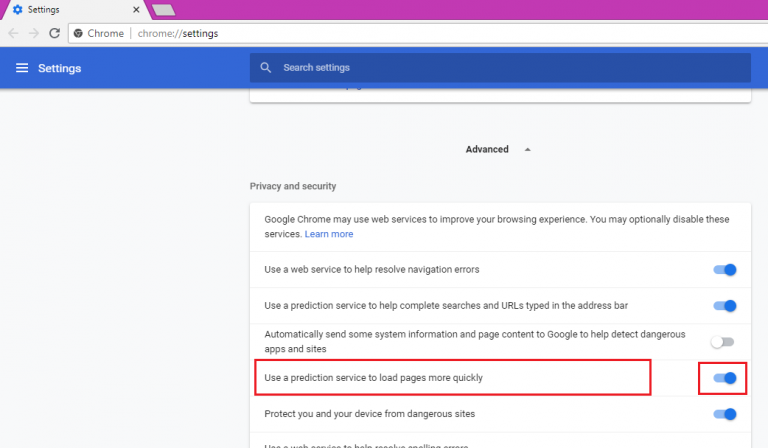The image size is (768, 448).
Task: Toggle protection from dangerous sites
Action: (x=724, y=414)
